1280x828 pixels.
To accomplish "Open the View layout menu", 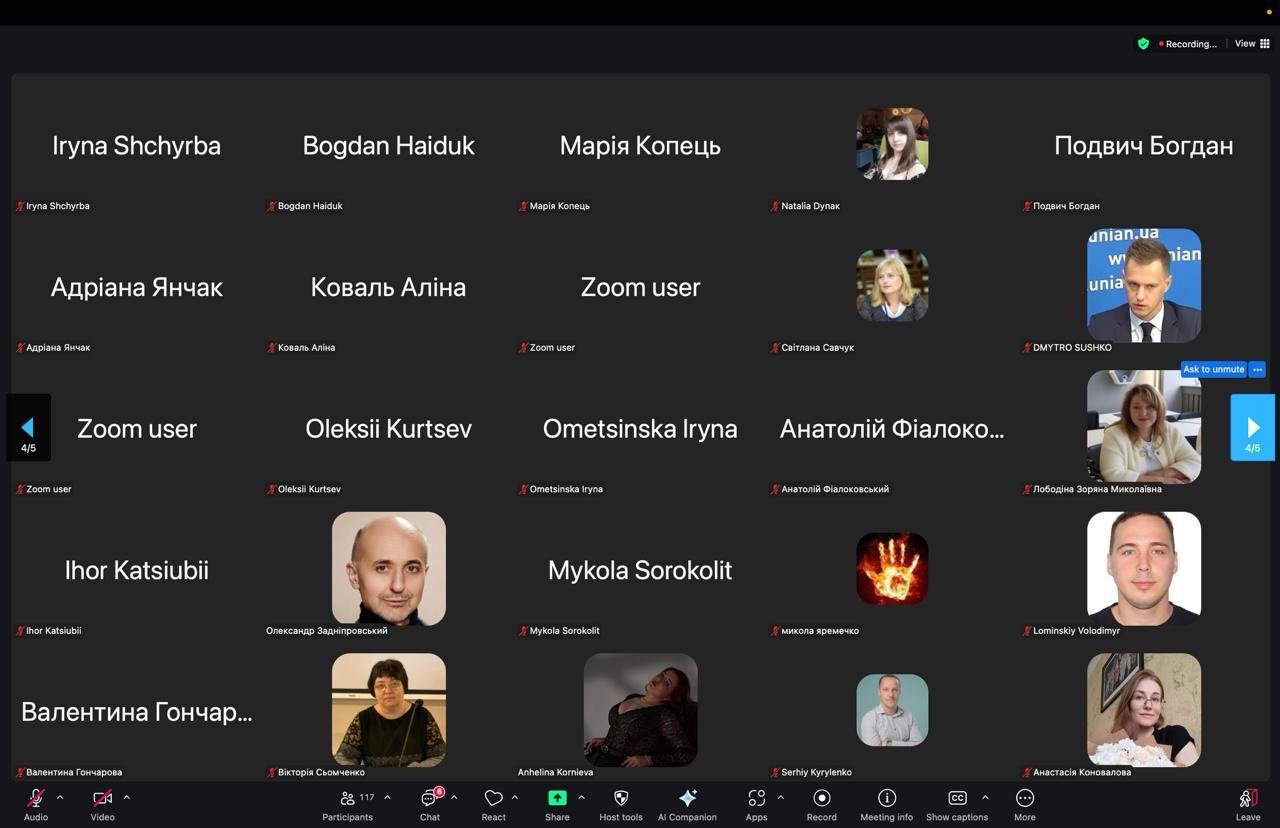I will click(1252, 44).
